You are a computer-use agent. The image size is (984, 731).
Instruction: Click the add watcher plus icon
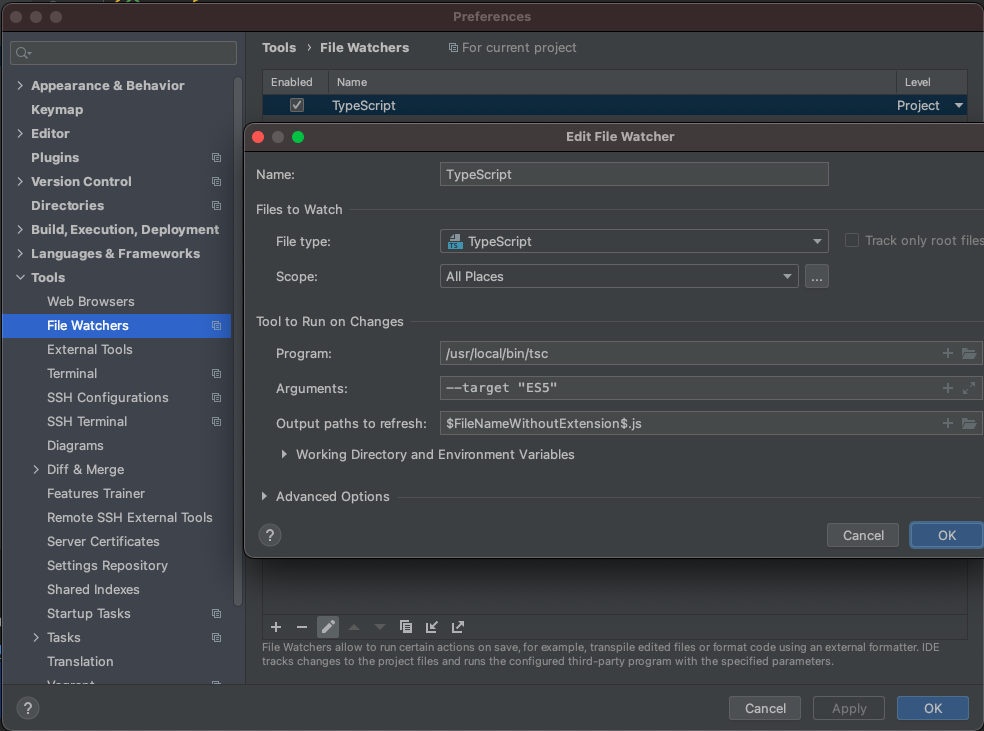276,627
